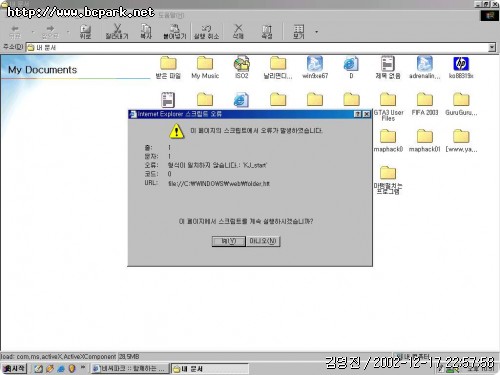This screenshot has height=375, width=500.
Task: Select the win9xe67 file icon
Action: 315,67
